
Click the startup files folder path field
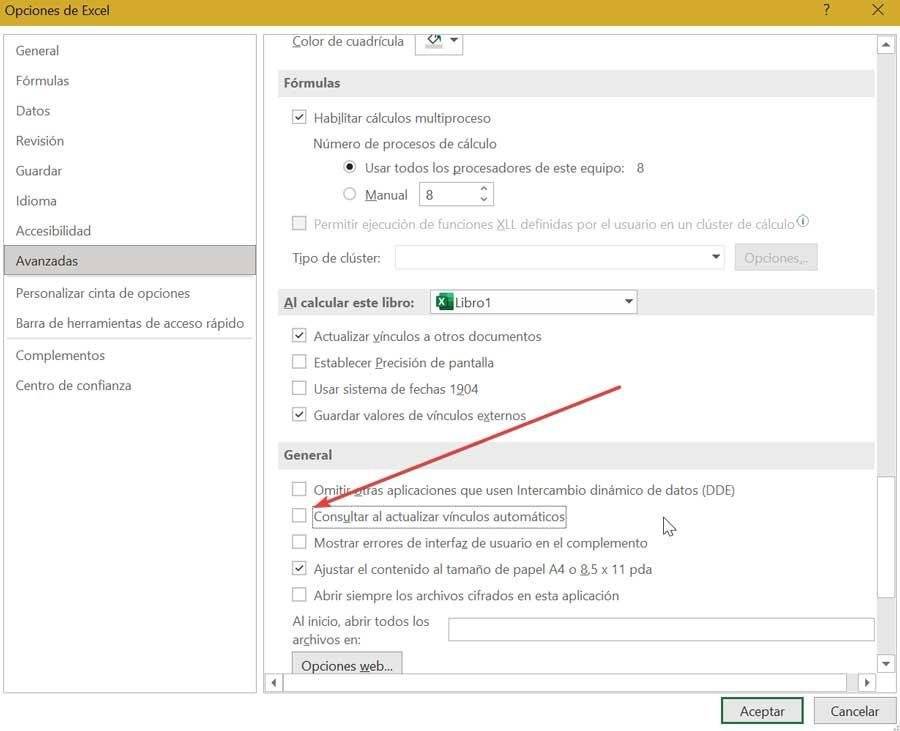660,629
